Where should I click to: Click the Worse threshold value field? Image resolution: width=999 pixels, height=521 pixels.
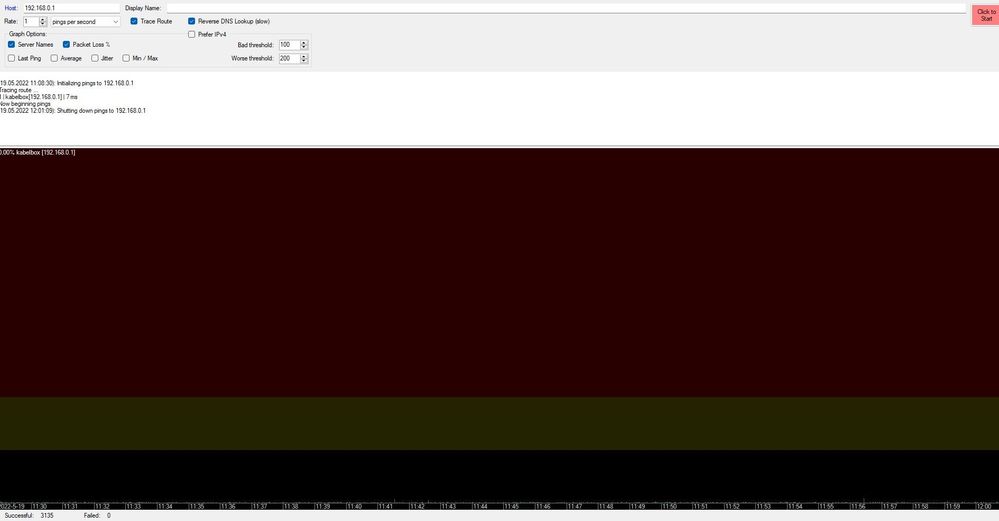pyautogui.click(x=289, y=58)
